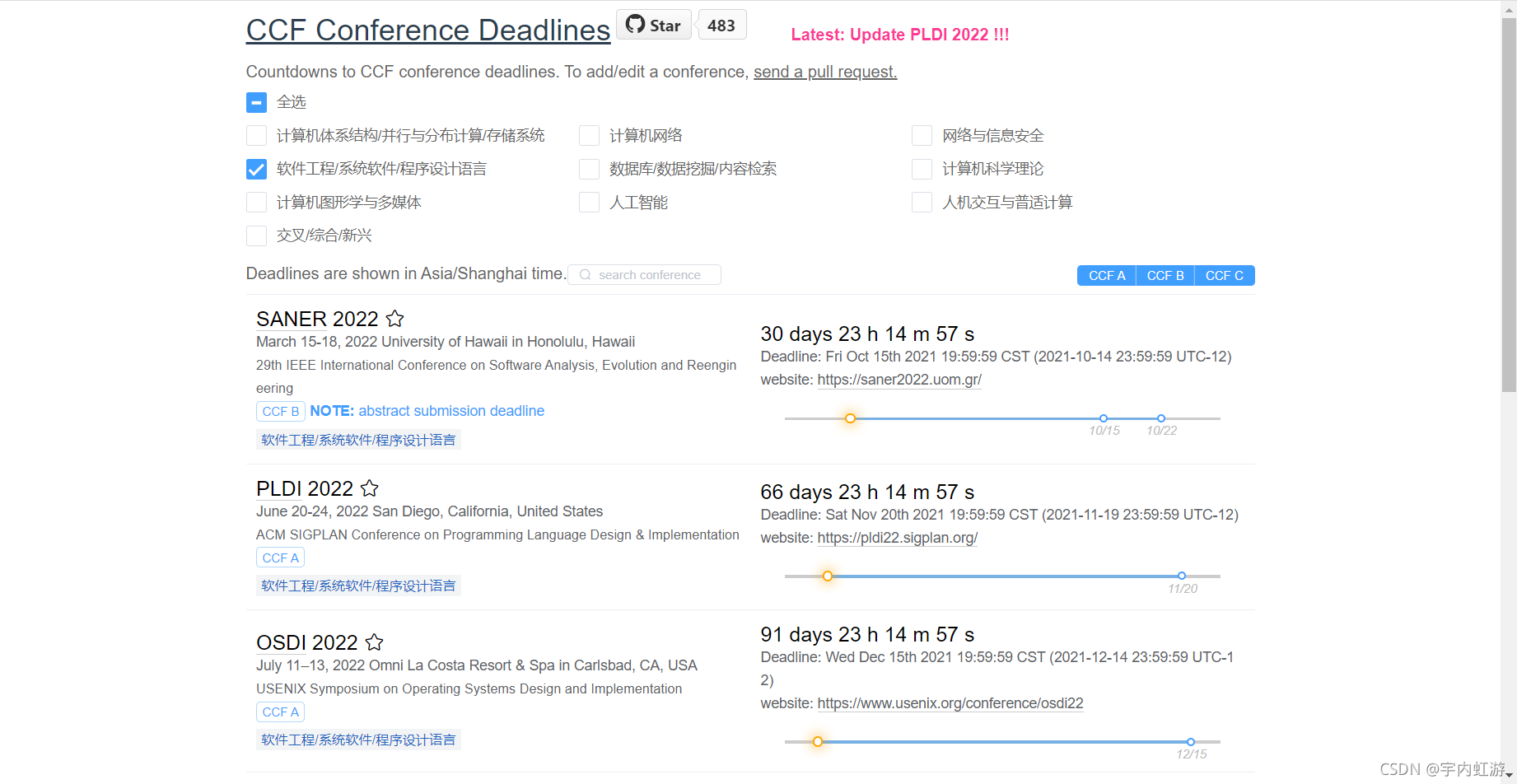
Task: Check 计算机科学理论 category
Action: coord(922,169)
